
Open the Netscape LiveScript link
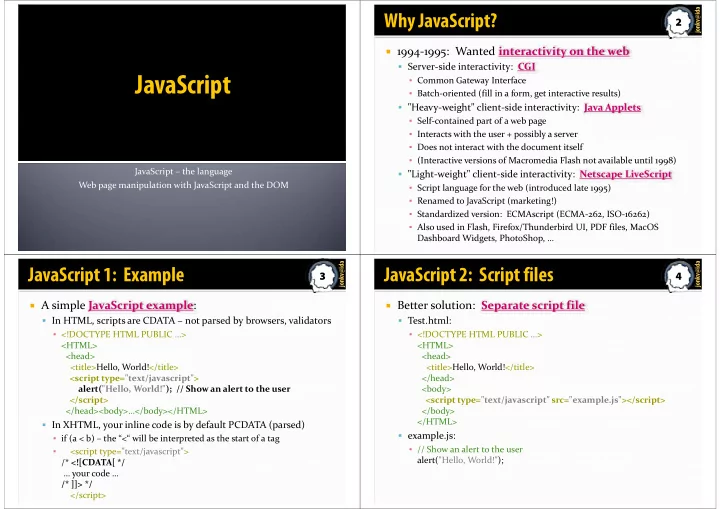pos(625,174)
